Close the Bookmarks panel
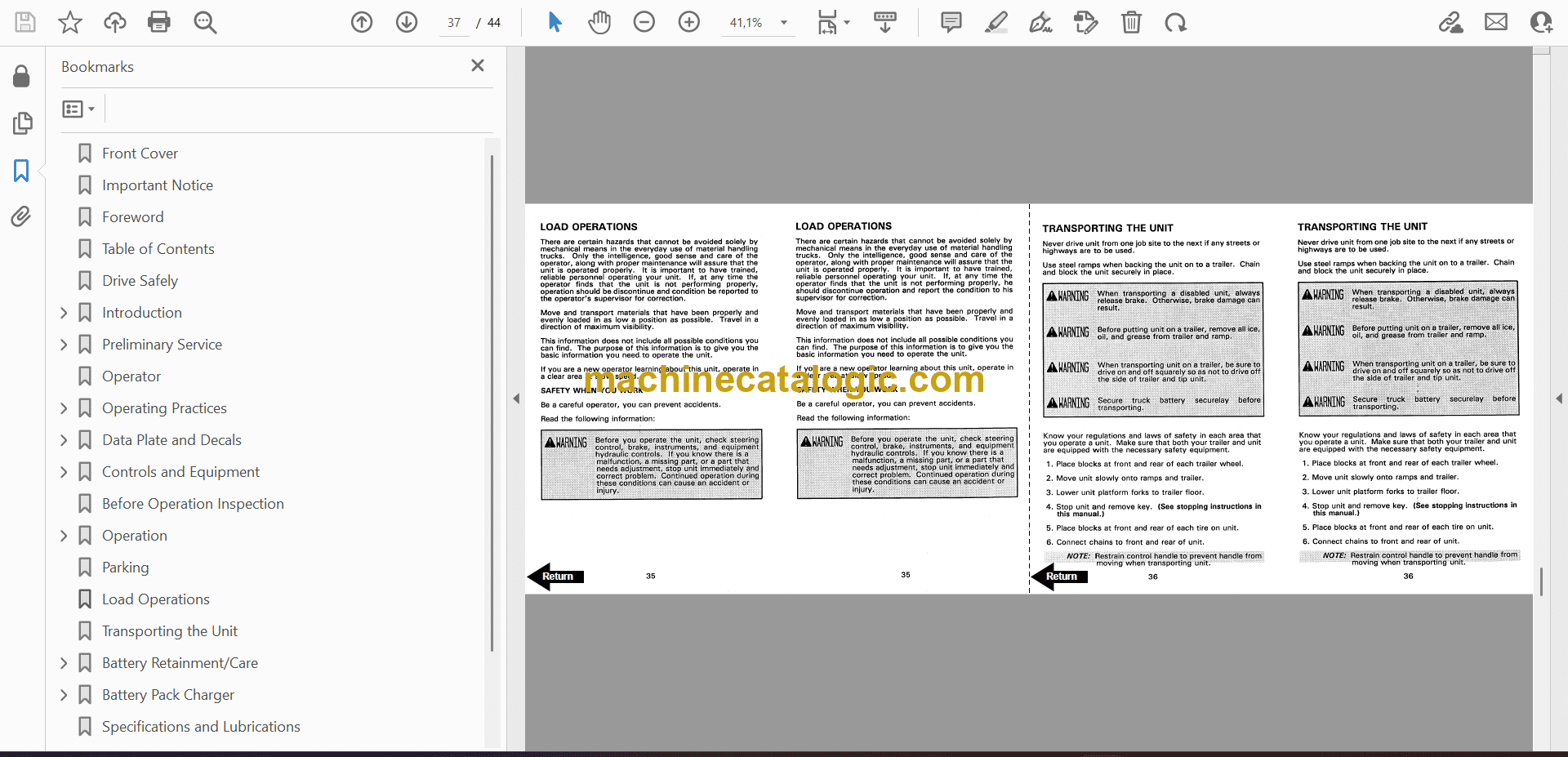1568x757 pixels. pos(478,65)
